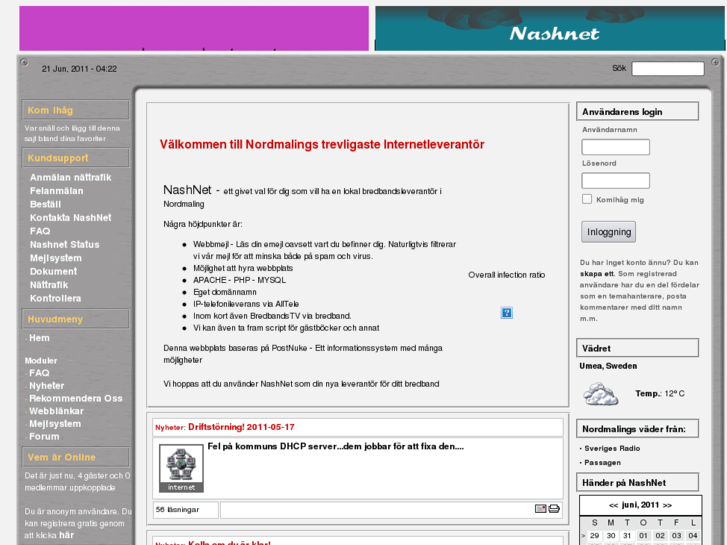Go to previous month in calendar
Image resolution: width=727 pixels, height=545 pixels.
(613, 505)
